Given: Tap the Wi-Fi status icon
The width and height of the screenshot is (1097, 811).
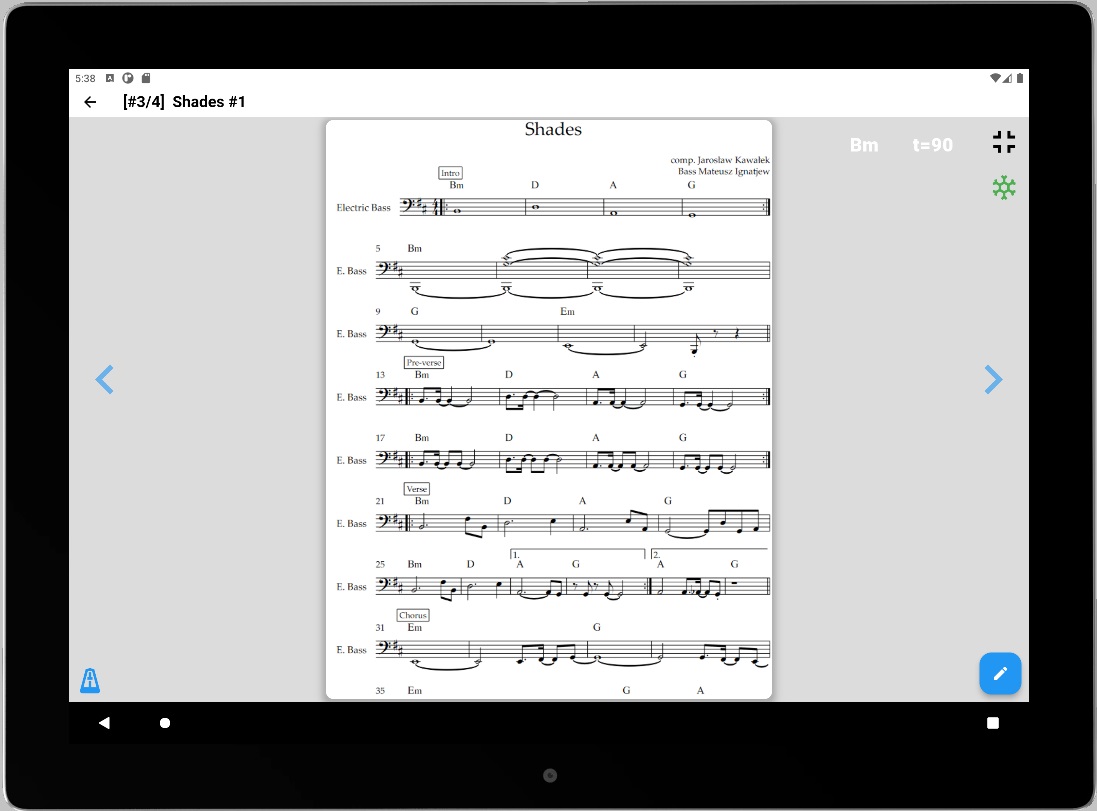Looking at the screenshot, I should coord(995,78).
